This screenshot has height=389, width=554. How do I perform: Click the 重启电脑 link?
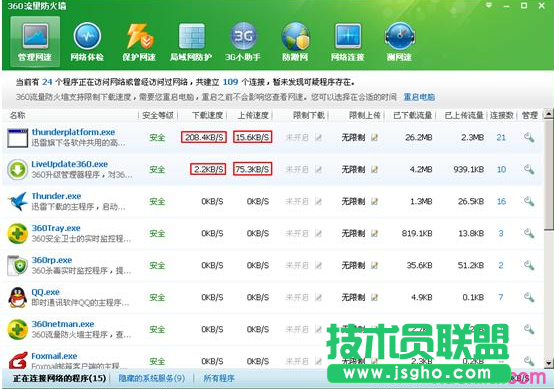(x=419, y=97)
